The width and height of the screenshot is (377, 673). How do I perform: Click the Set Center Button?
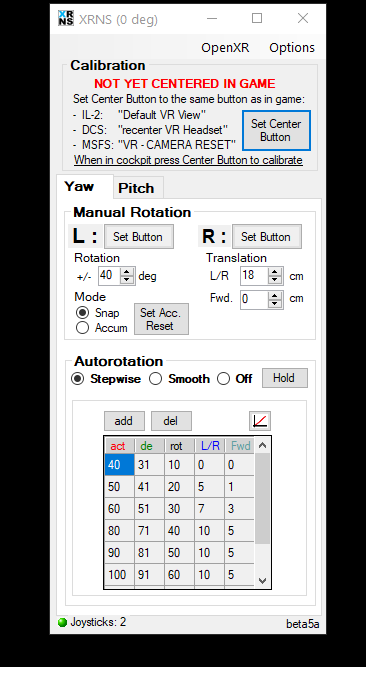click(276, 130)
